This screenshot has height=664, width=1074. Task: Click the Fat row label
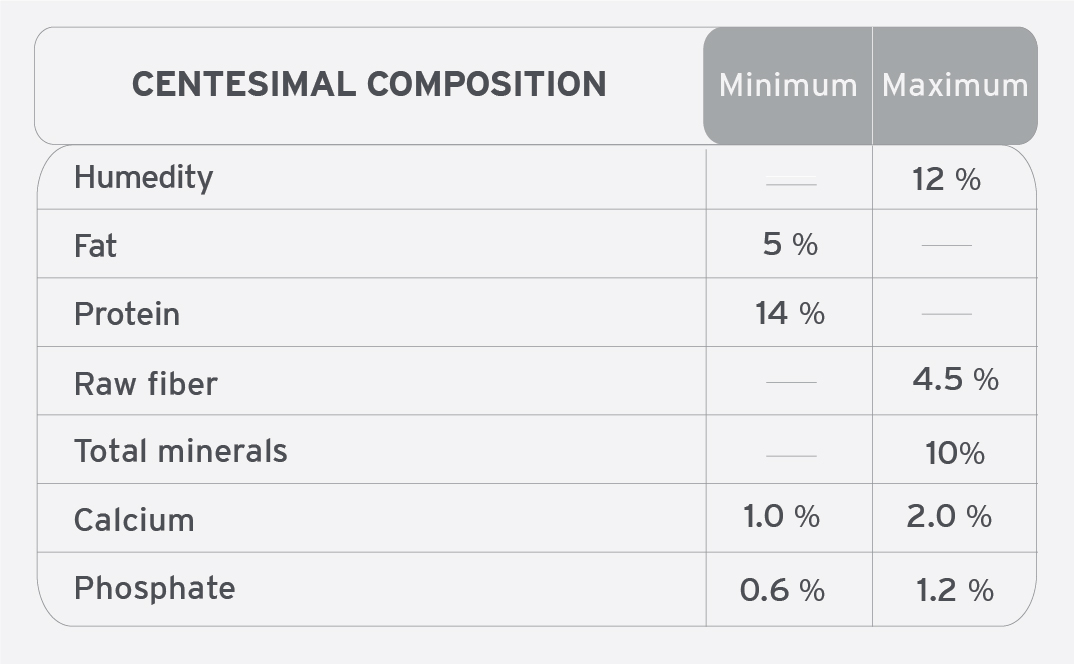click(x=95, y=246)
